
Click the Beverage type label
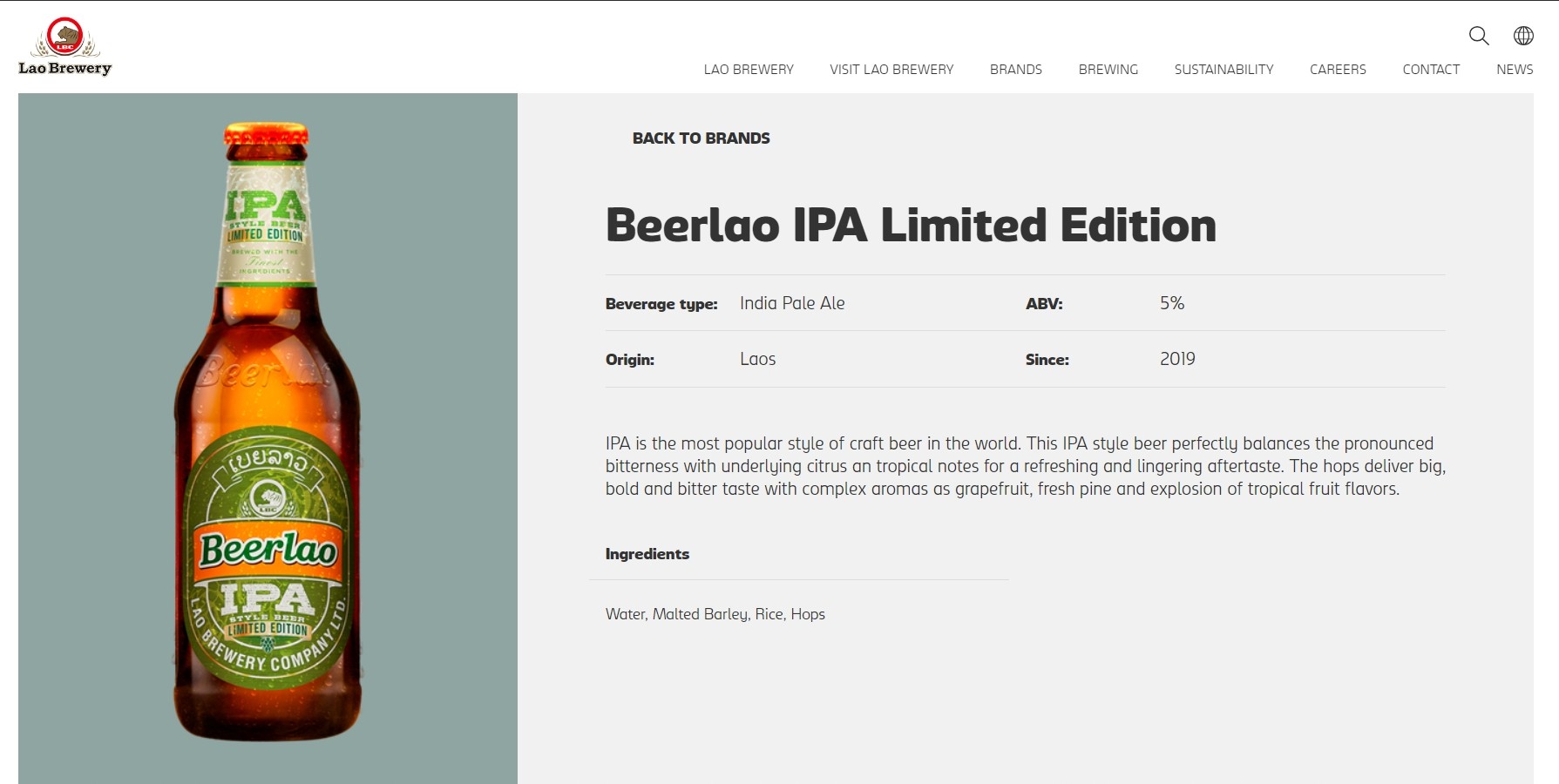[x=661, y=304]
